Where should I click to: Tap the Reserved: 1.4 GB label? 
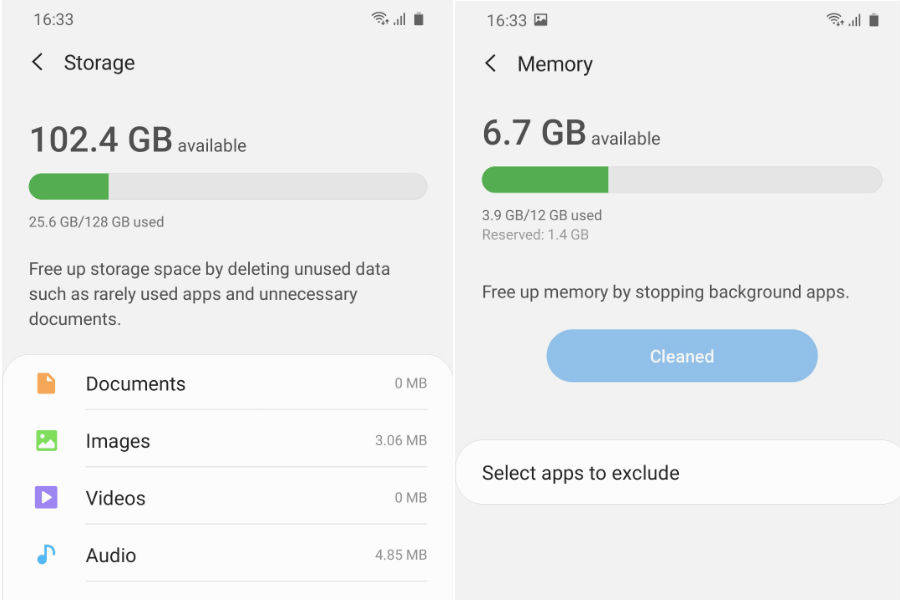(535, 235)
